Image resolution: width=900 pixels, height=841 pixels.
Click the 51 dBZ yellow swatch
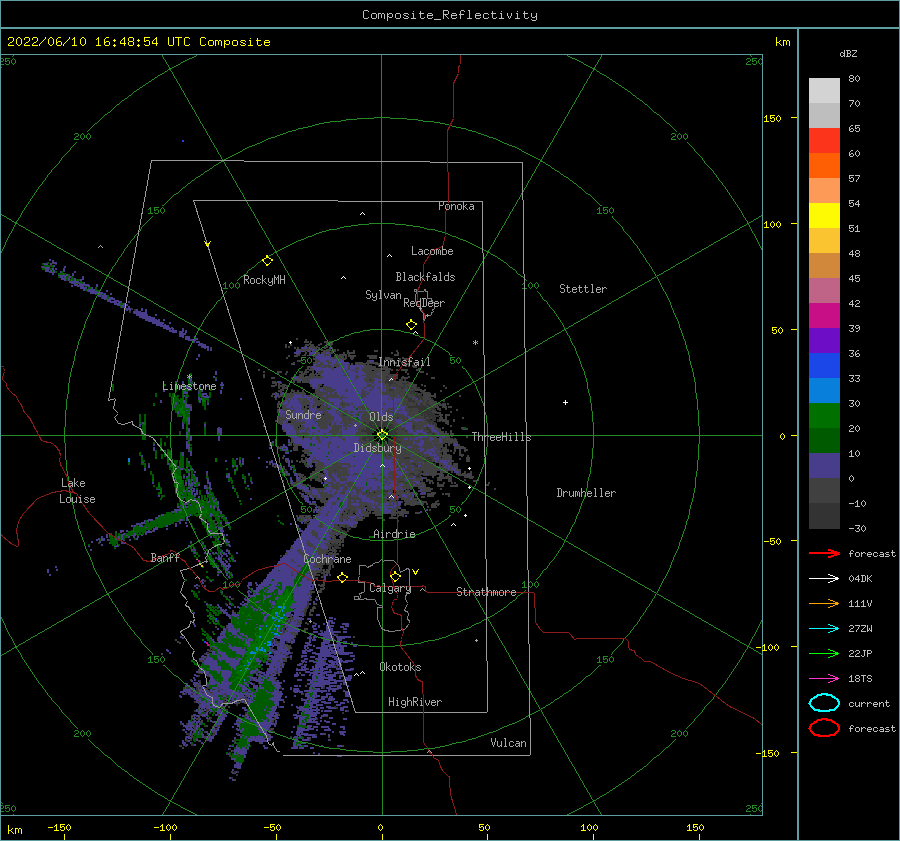(x=824, y=215)
